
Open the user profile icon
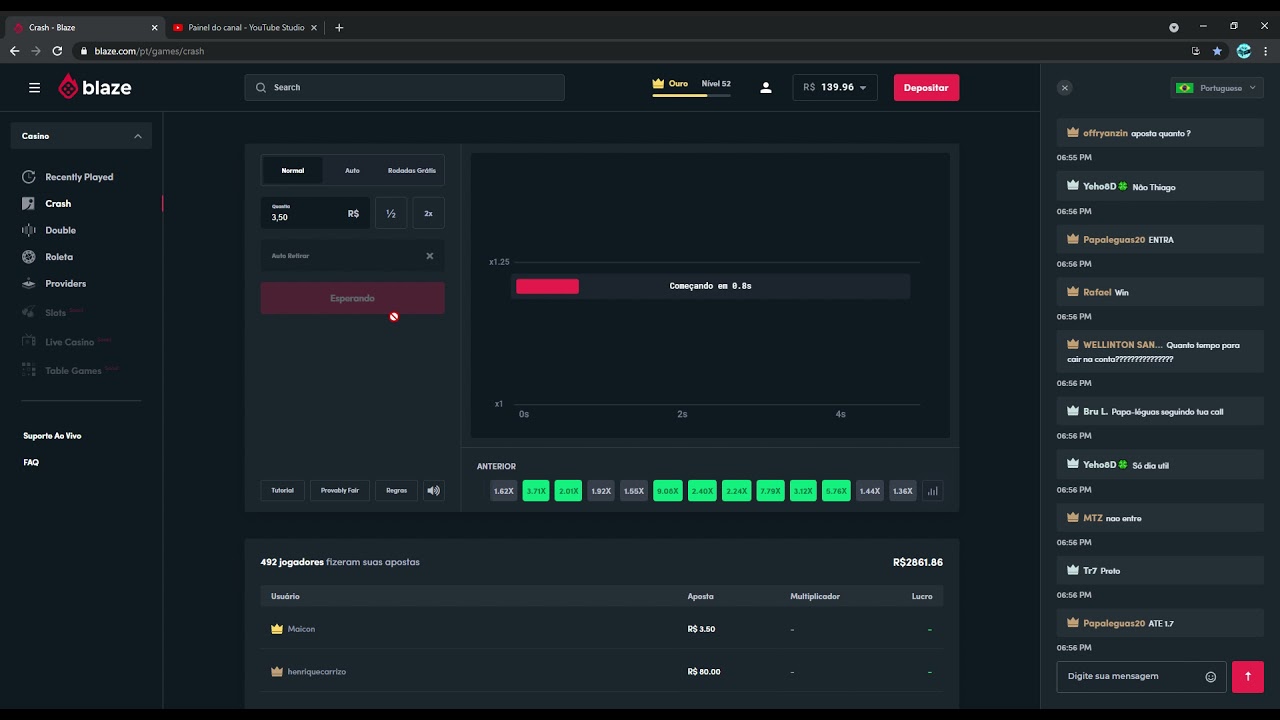point(766,88)
